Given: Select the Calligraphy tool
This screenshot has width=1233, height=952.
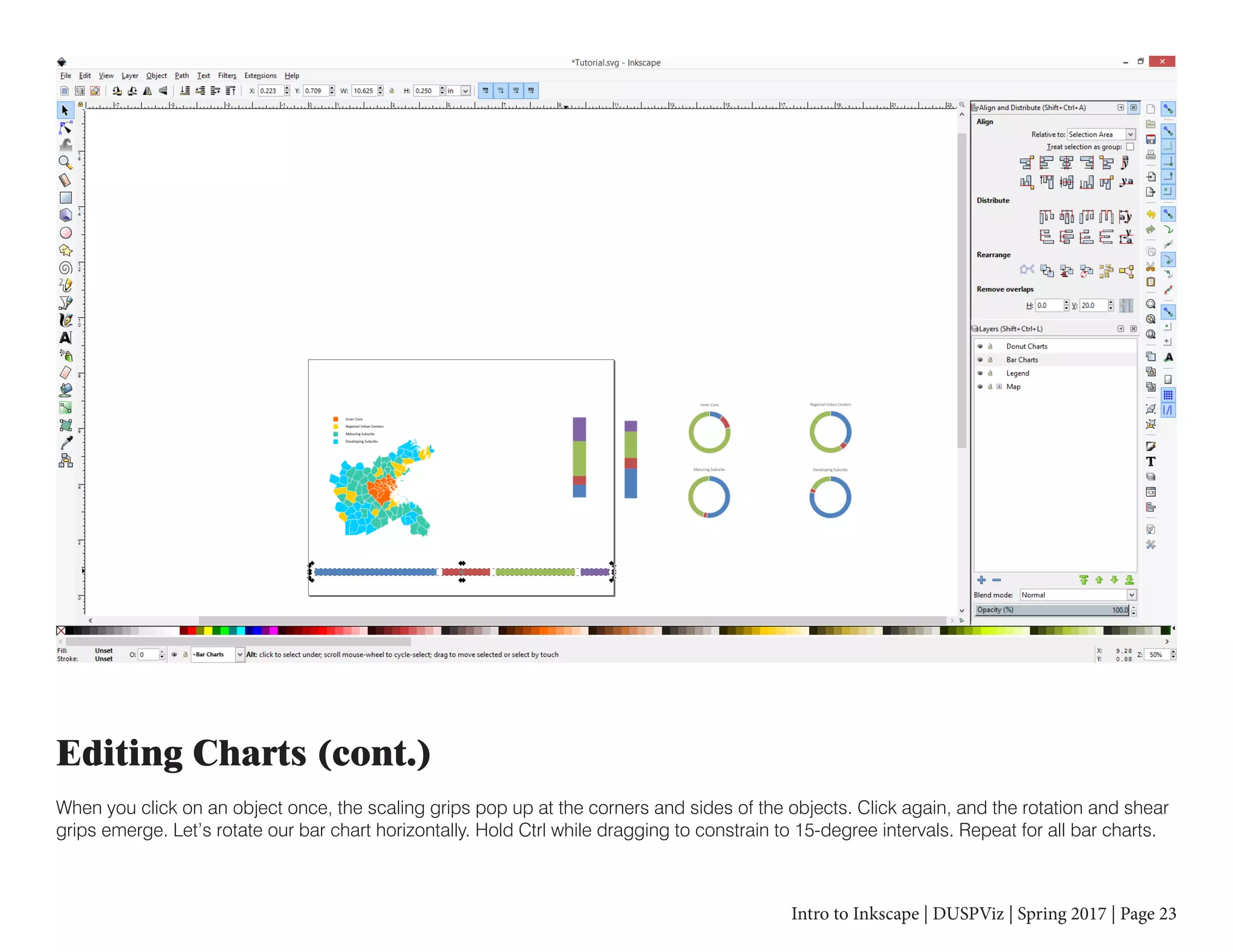Looking at the screenshot, I should 65,320.
